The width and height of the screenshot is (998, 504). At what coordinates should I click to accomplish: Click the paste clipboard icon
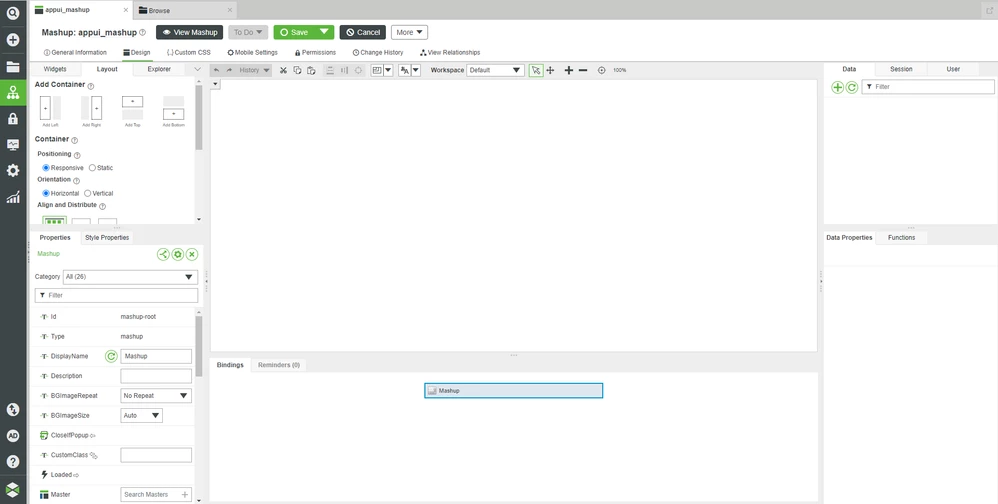click(x=311, y=70)
